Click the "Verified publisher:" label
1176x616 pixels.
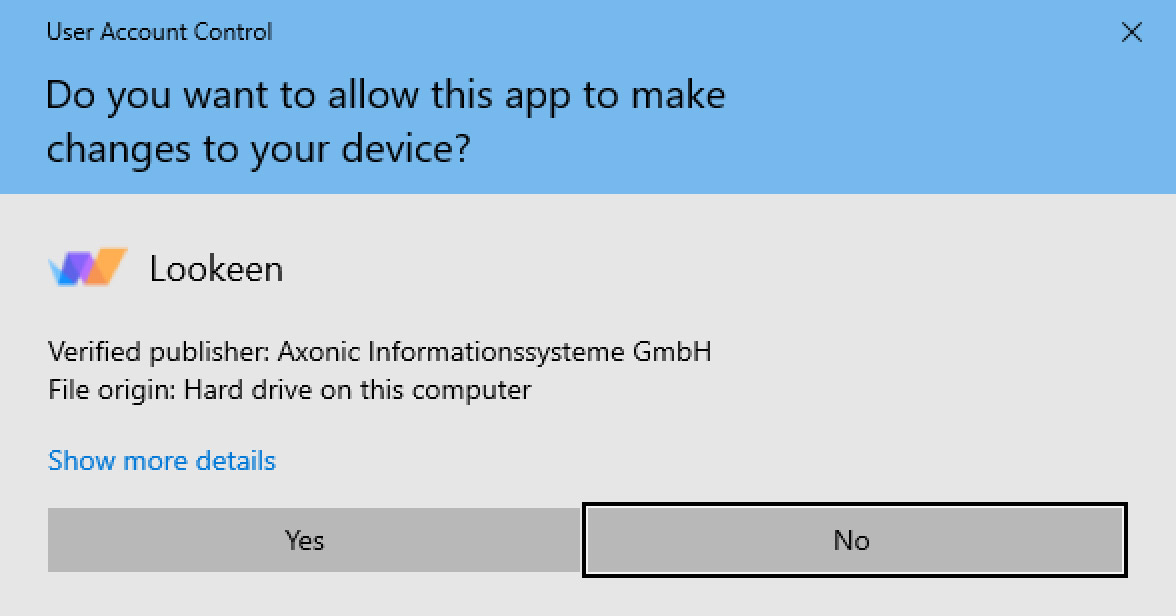(159, 352)
